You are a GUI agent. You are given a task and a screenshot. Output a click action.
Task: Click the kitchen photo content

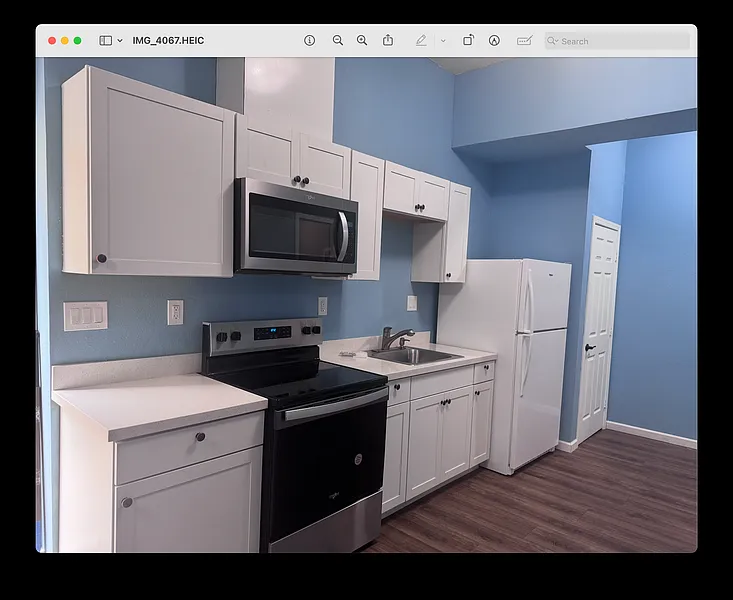click(366, 305)
